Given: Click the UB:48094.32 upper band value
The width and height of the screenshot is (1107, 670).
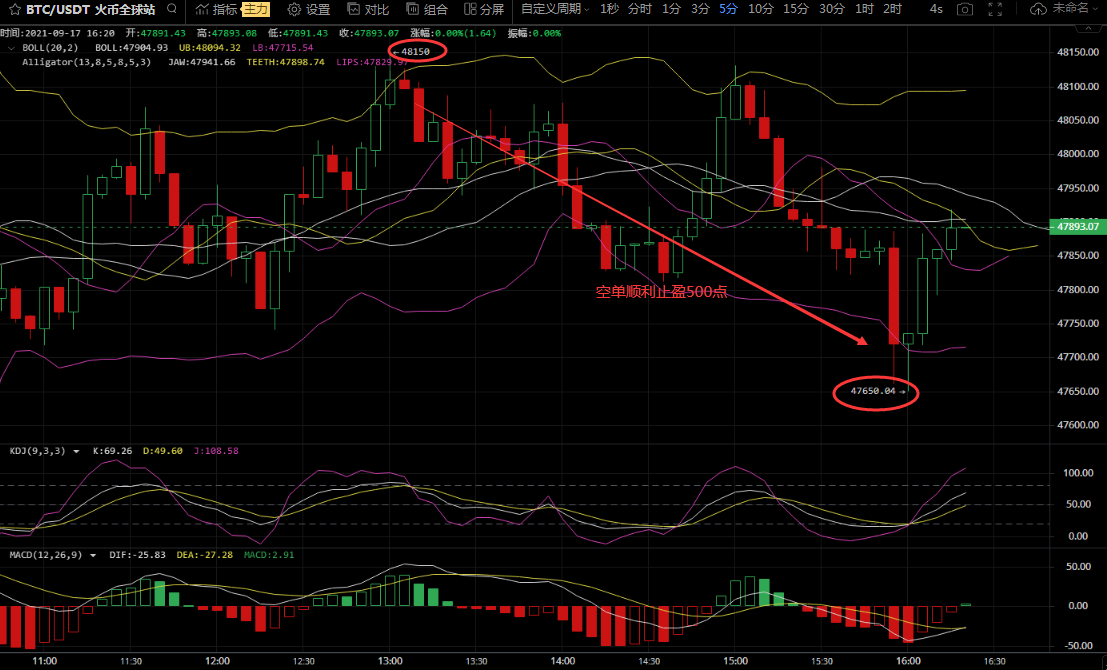Looking at the screenshot, I should tap(210, 48).
